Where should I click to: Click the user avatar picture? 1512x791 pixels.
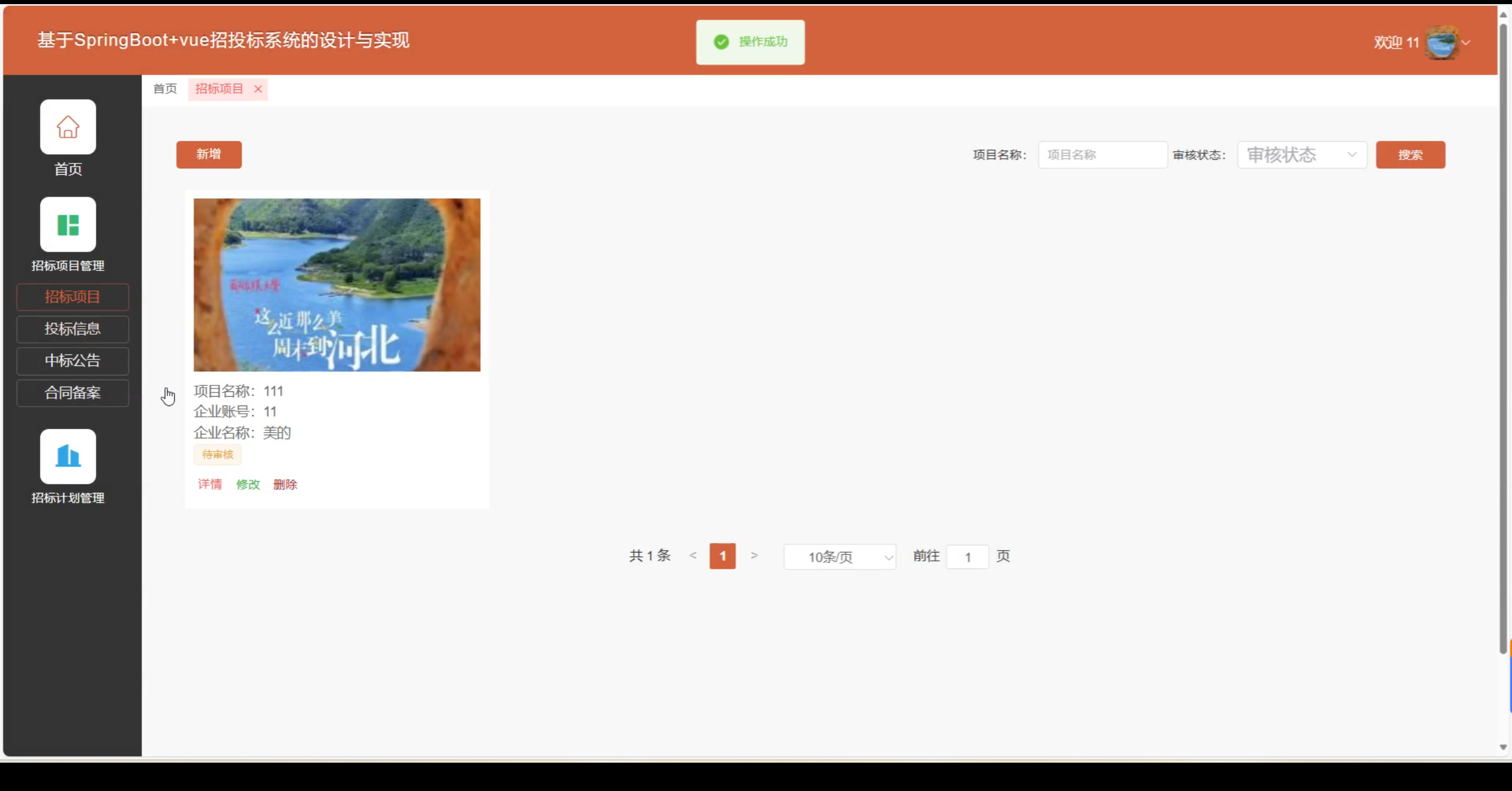1441,43
